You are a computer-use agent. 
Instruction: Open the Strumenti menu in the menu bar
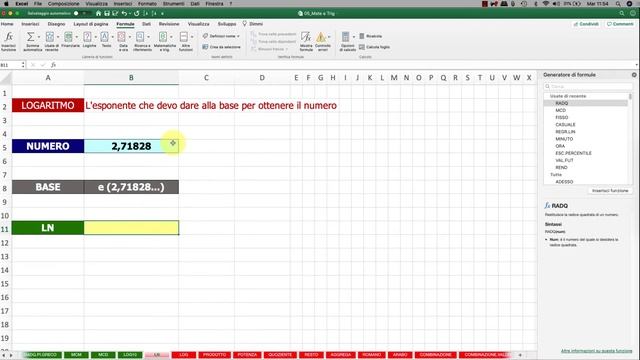point(173,4)
